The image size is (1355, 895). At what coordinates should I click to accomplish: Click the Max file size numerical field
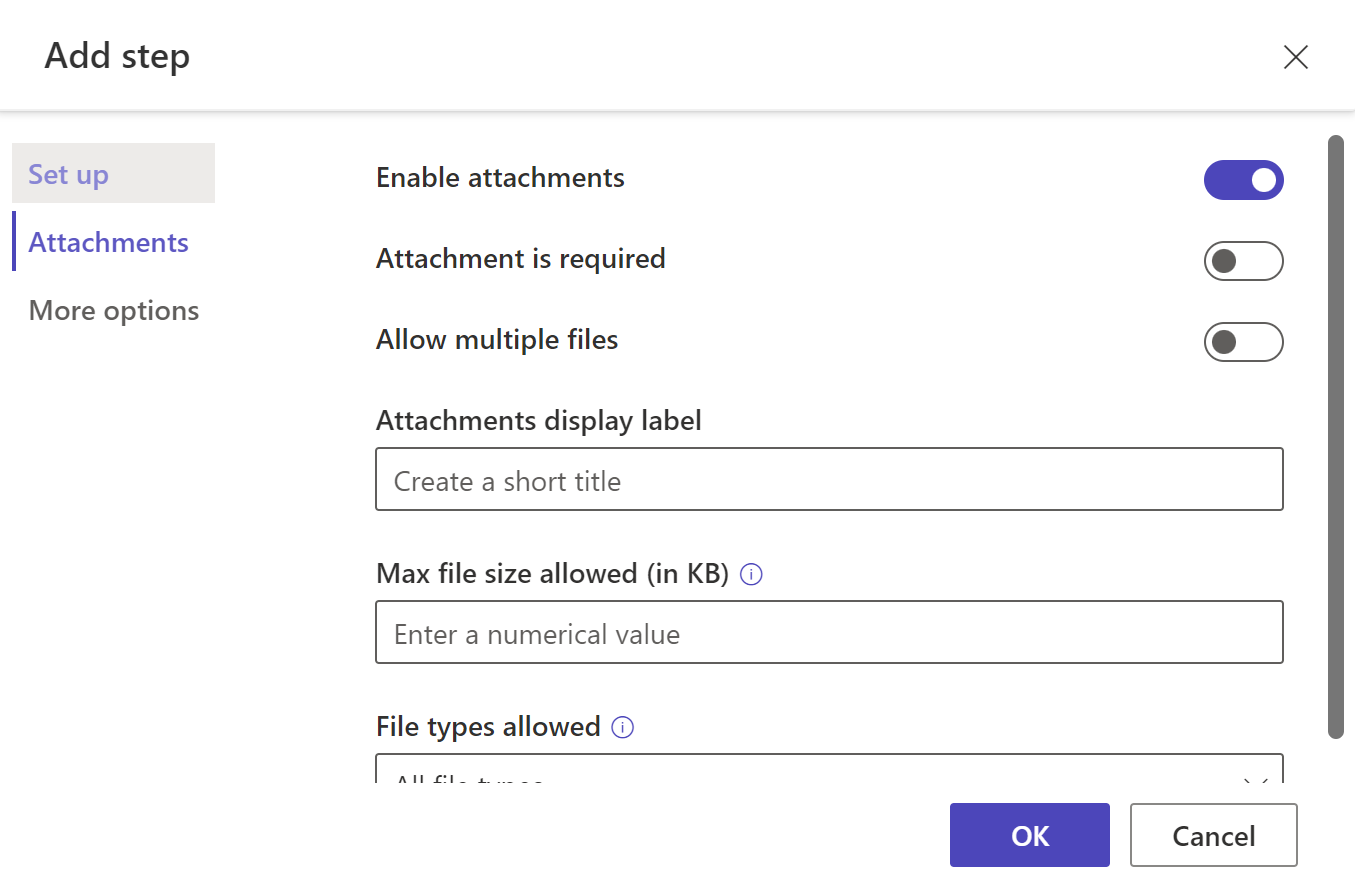[x=829, y=632]
